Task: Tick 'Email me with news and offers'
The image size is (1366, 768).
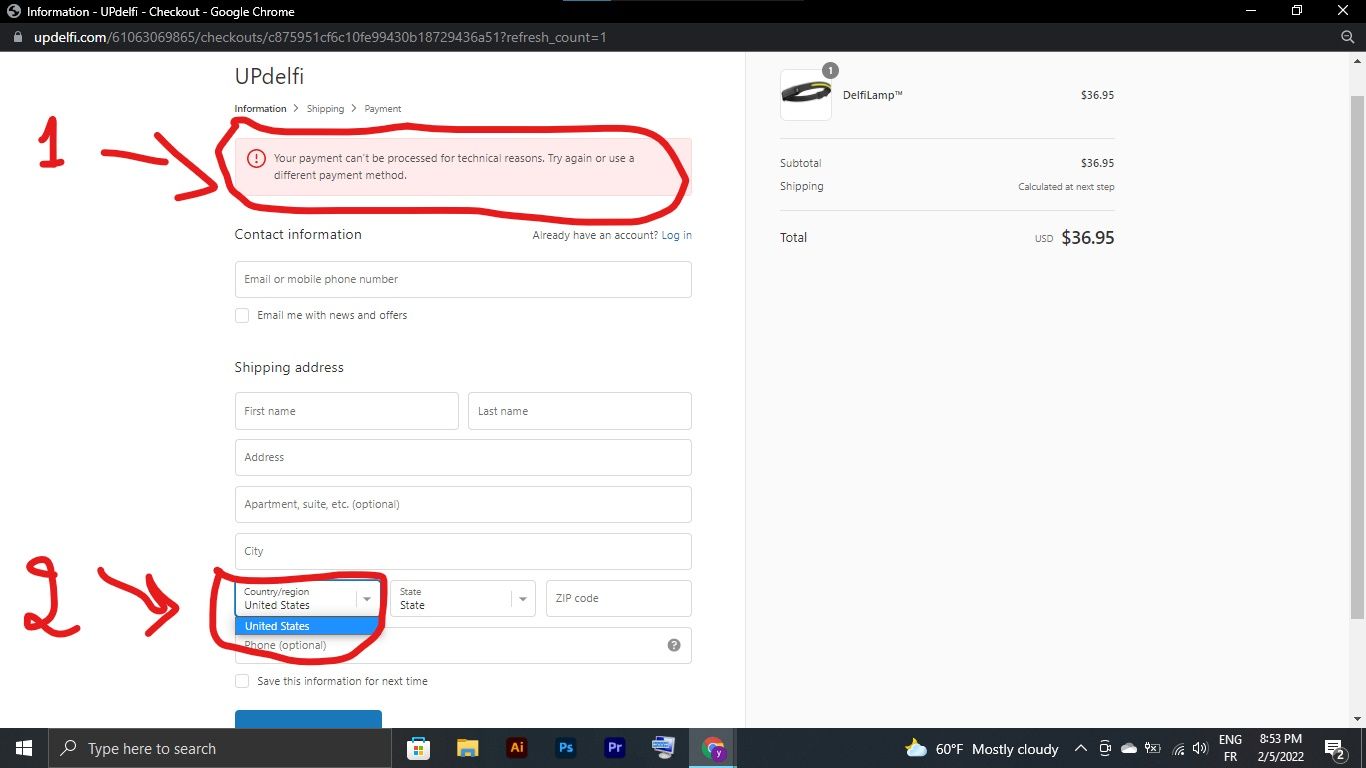Action: click(x=242, y=315)
